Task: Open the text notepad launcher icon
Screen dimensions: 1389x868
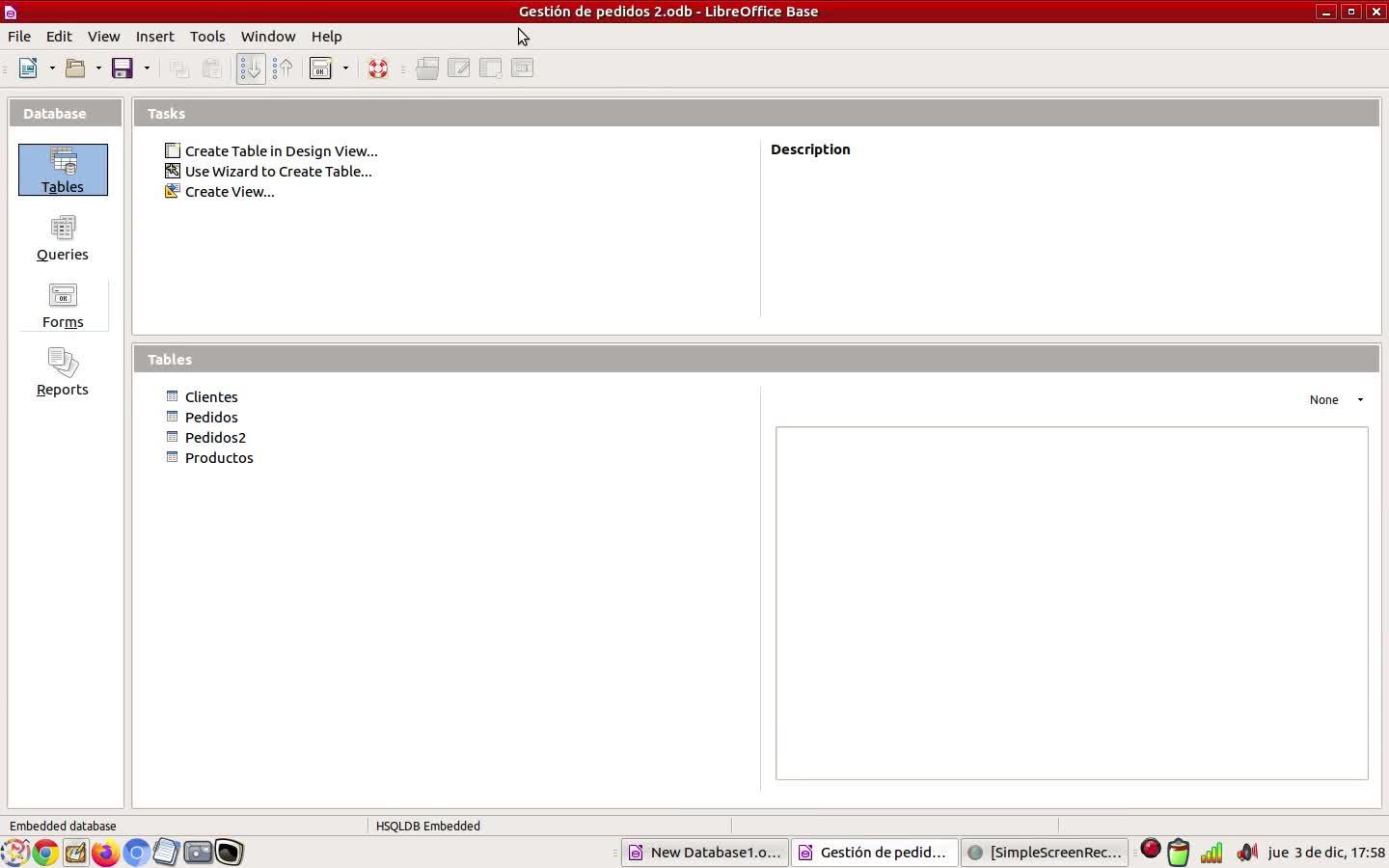Action: click(x=167, y=853)
